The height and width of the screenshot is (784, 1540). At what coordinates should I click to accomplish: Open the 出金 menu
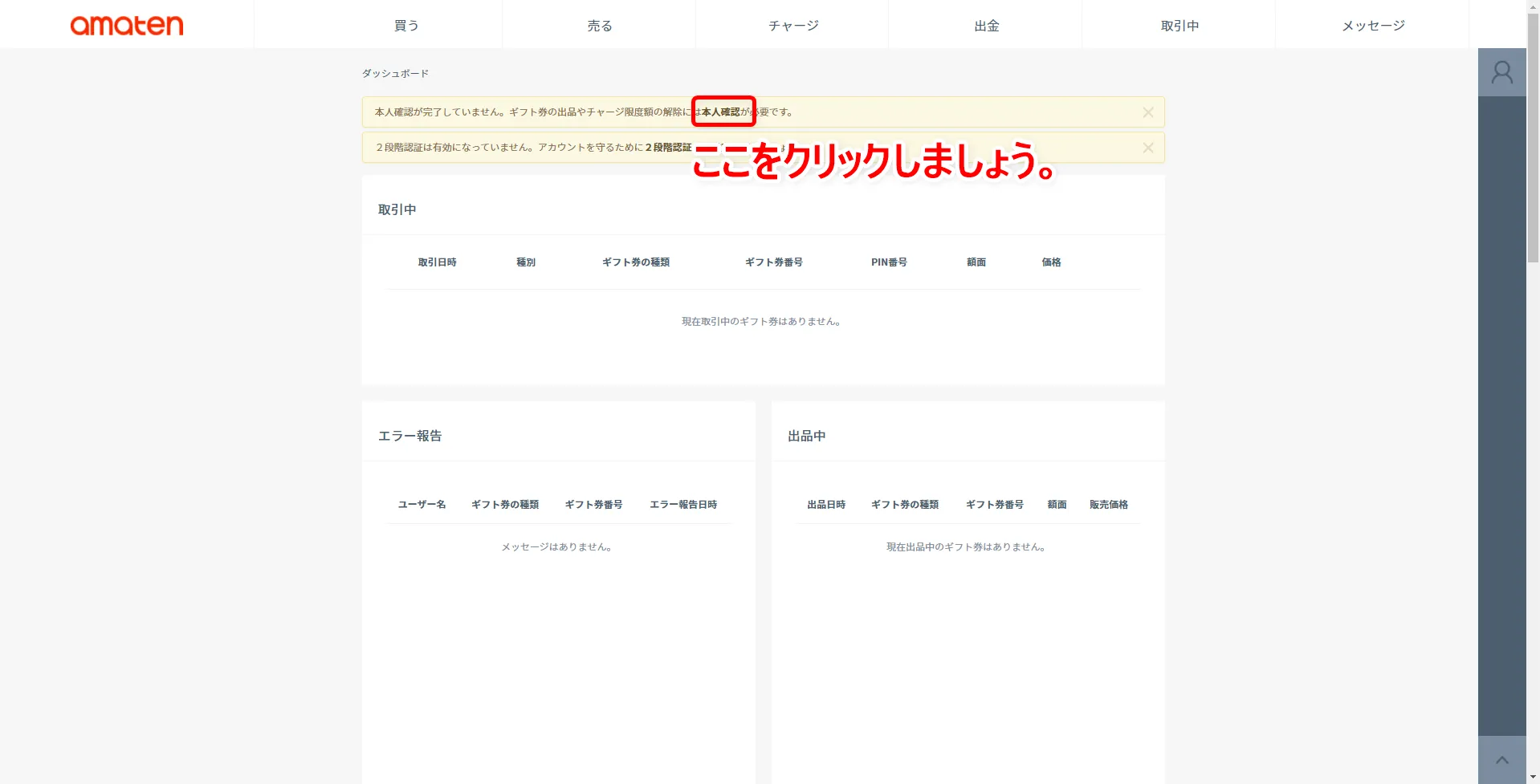click(x=987, y=26)
